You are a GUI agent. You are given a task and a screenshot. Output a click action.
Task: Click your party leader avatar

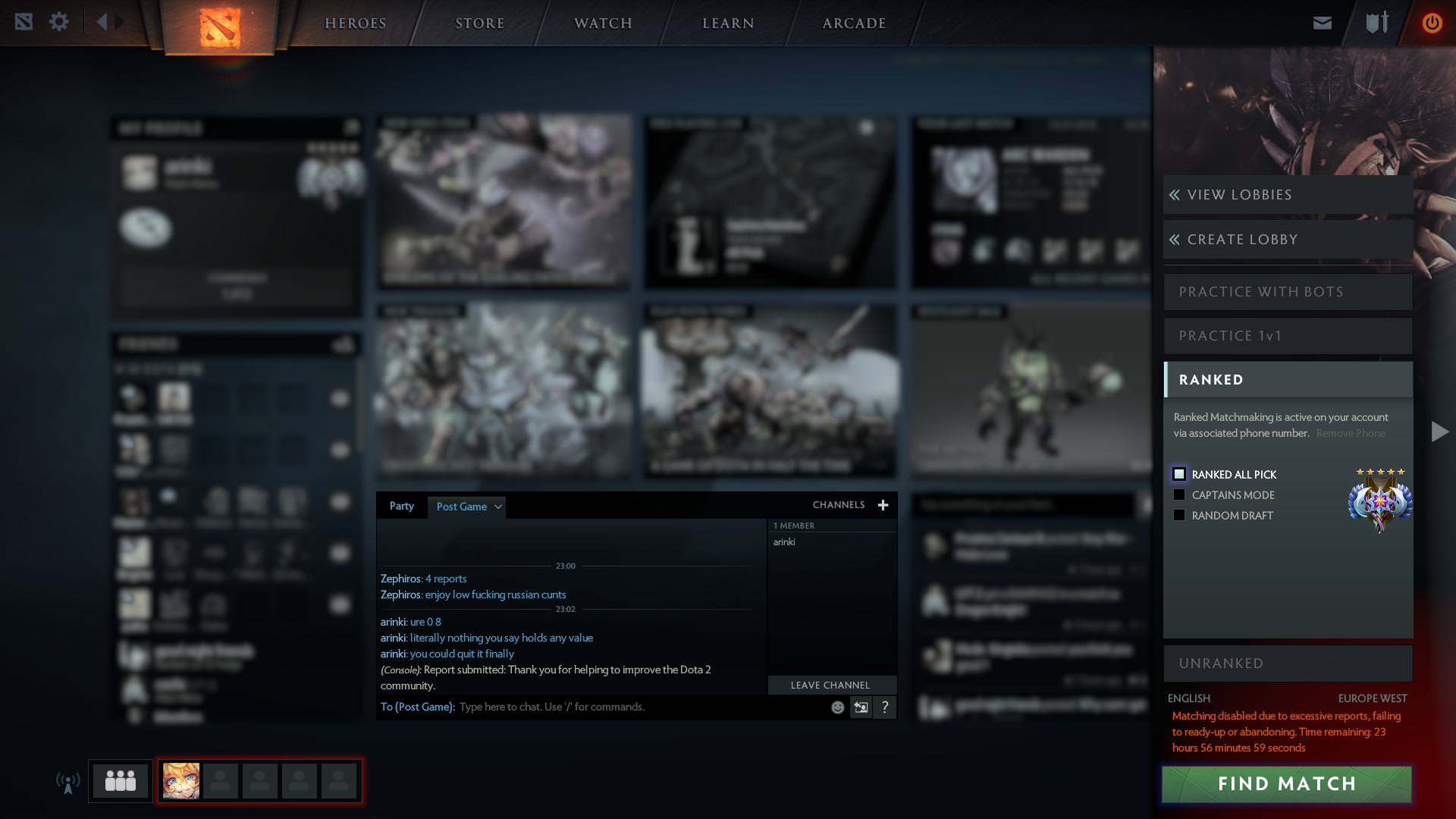[x=181, y=781]
